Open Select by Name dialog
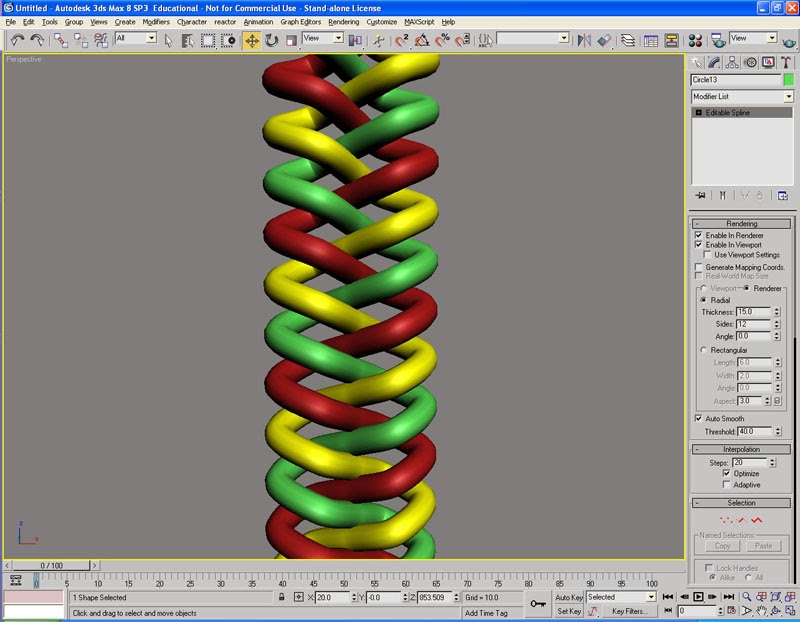This screenshot has width=800, height=622. pyautogui.click(x=187, y=42)
